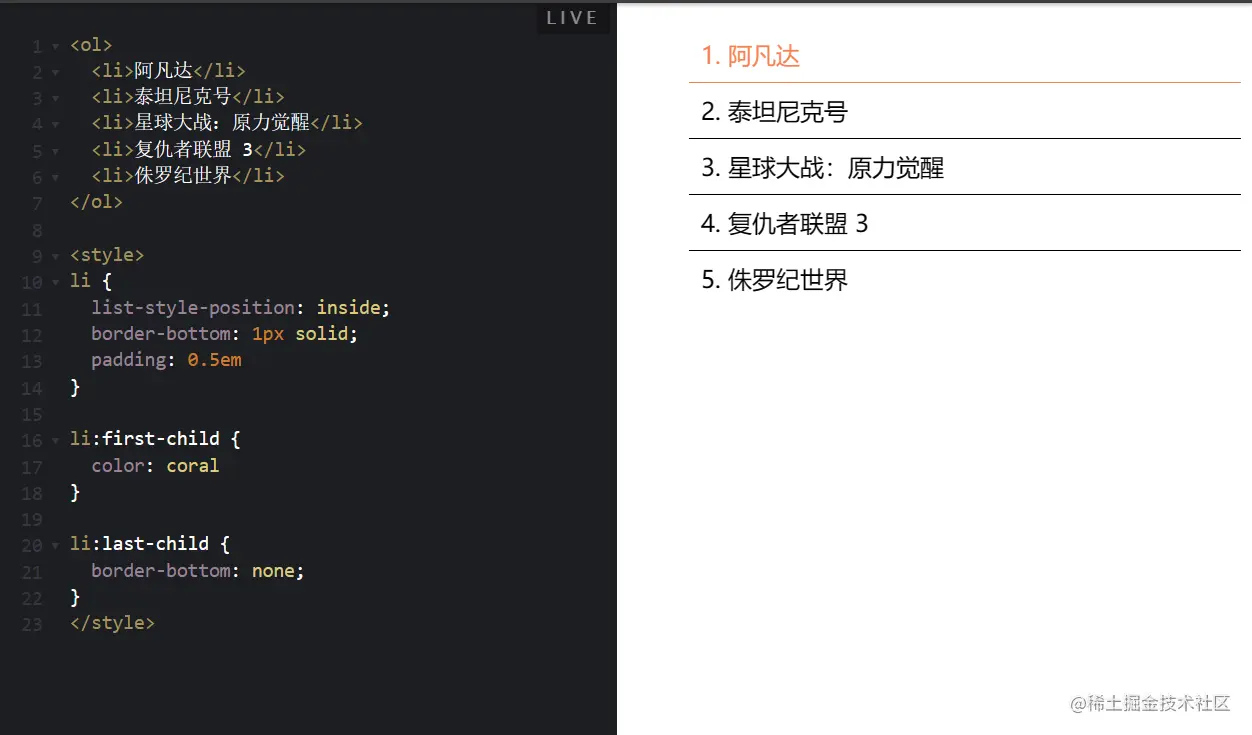The width and height of the screenshot is (1252, 735).
Task: Click the opening <style> tag
Action: point(107,255)
